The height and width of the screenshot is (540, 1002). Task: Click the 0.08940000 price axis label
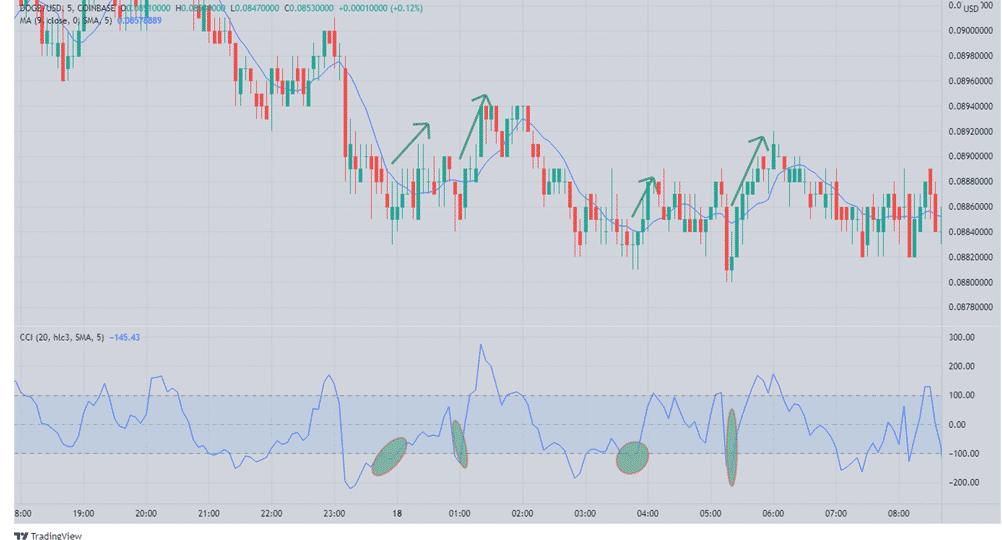point(970,106)
